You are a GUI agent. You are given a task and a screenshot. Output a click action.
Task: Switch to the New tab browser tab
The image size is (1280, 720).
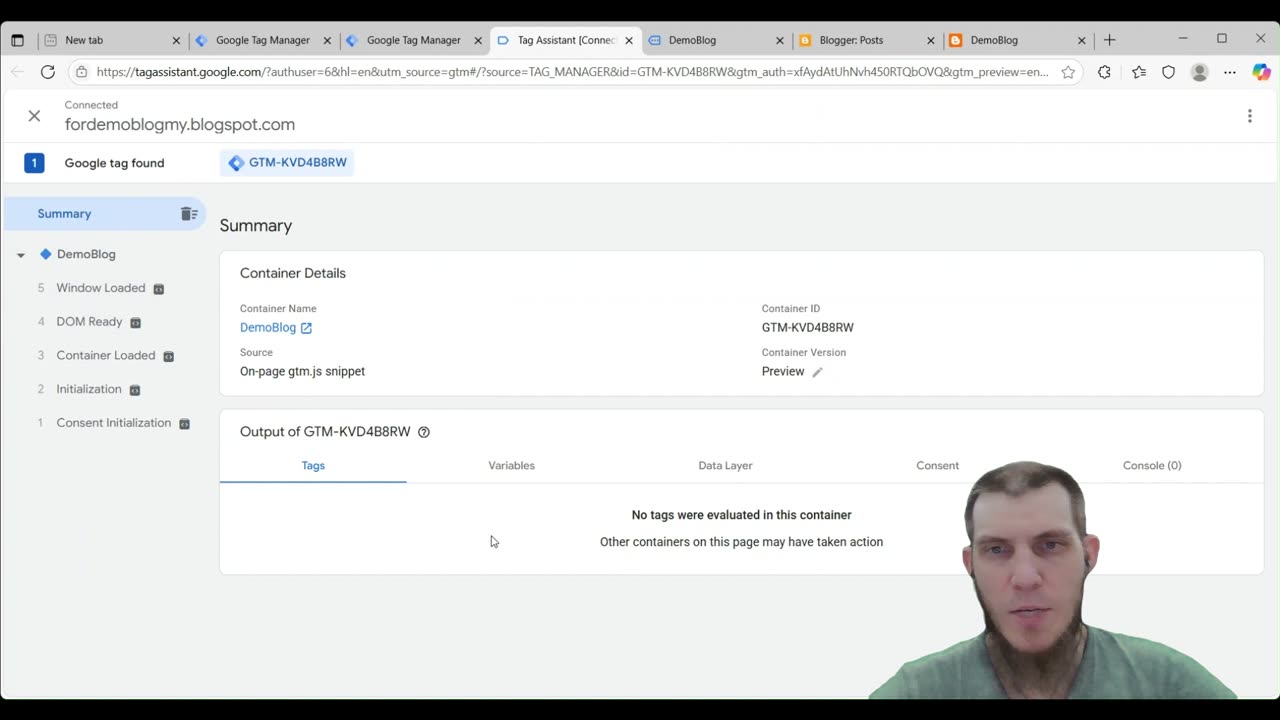pyautogui.click(x=112, y=40)
